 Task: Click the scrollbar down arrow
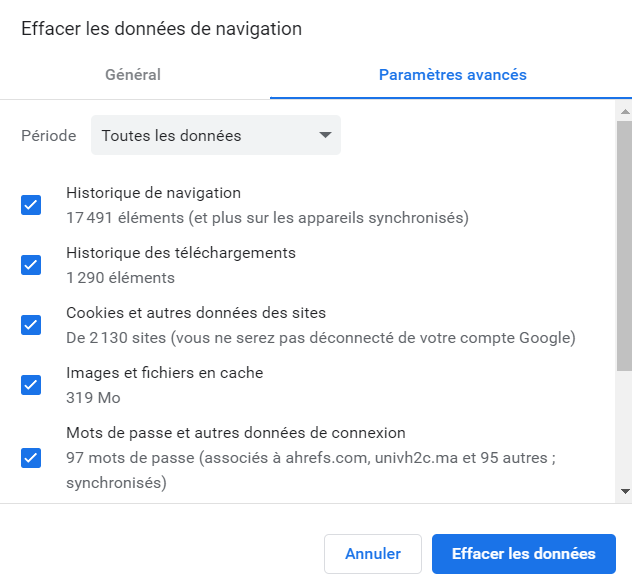pos(625,491)
